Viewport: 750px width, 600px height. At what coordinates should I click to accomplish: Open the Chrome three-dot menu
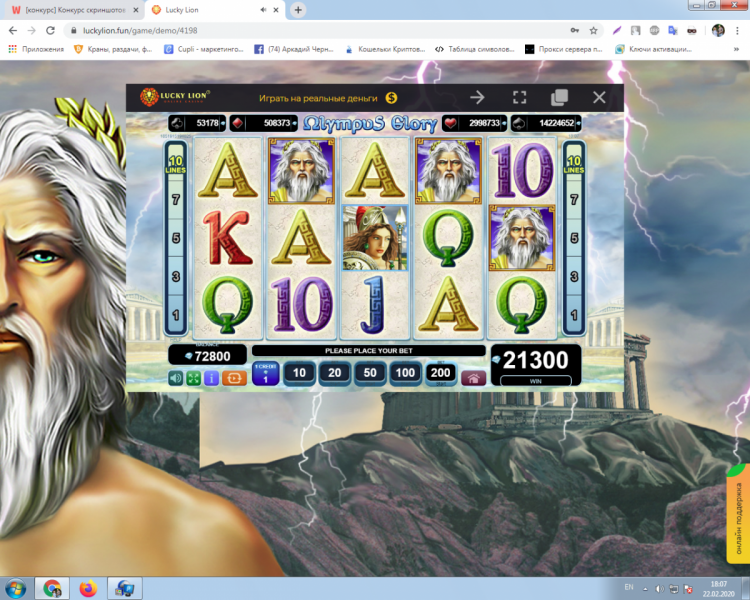click(x=738, y=30)
